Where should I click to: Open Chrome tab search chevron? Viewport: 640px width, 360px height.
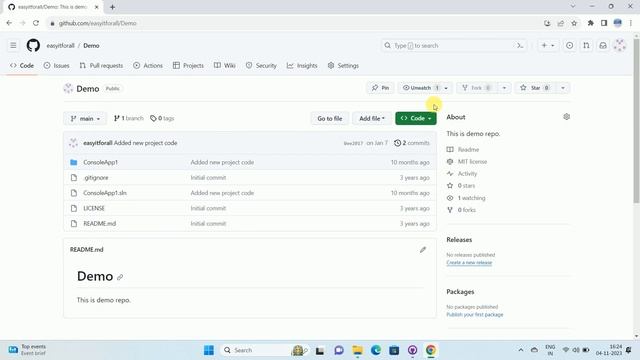573,7
